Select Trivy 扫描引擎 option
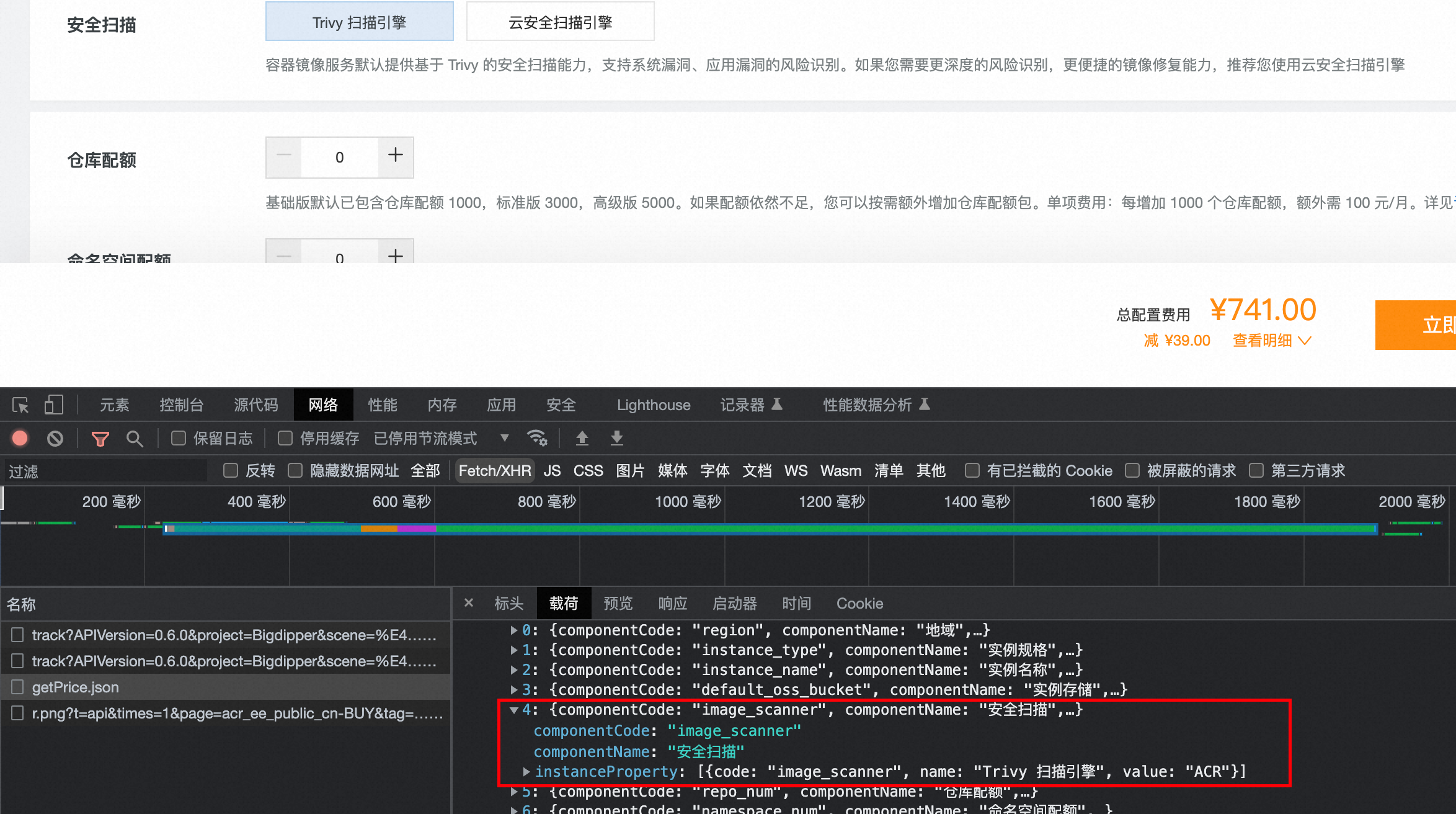This screenshot has height=814, width=1456. pyautogui.click(x=360, y=22)
